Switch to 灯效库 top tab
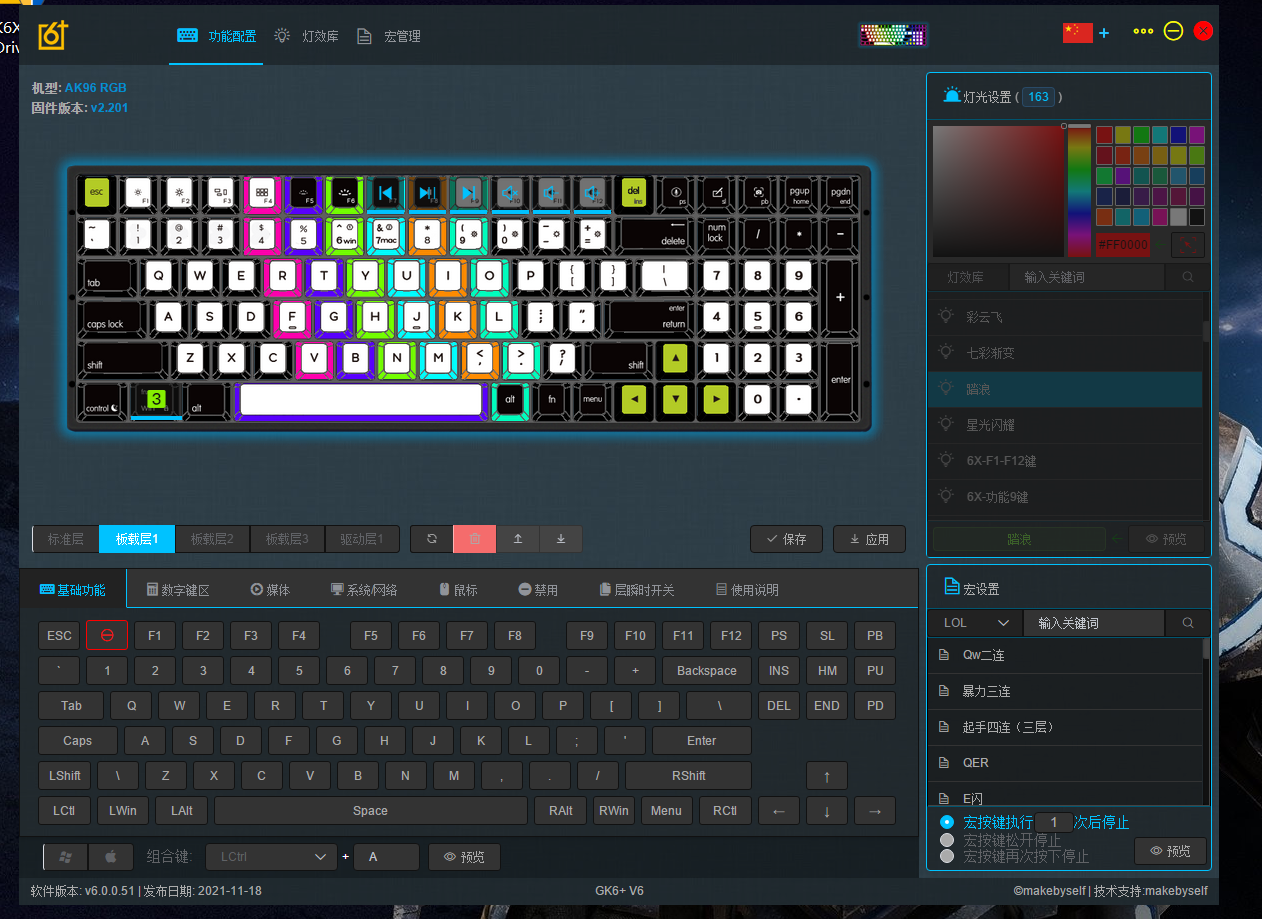1262x919 pixels. (307, 36)
